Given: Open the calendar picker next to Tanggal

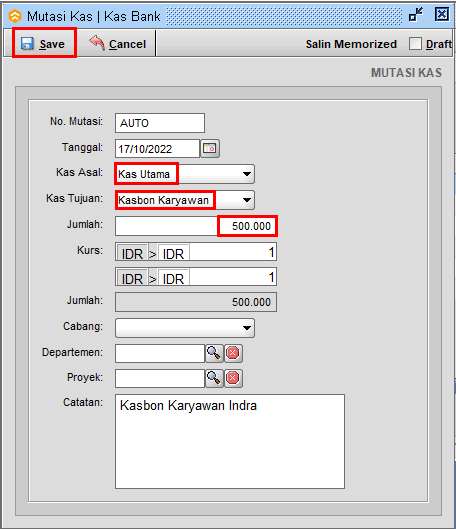Looking at the screenshot, I should (210, 148).
